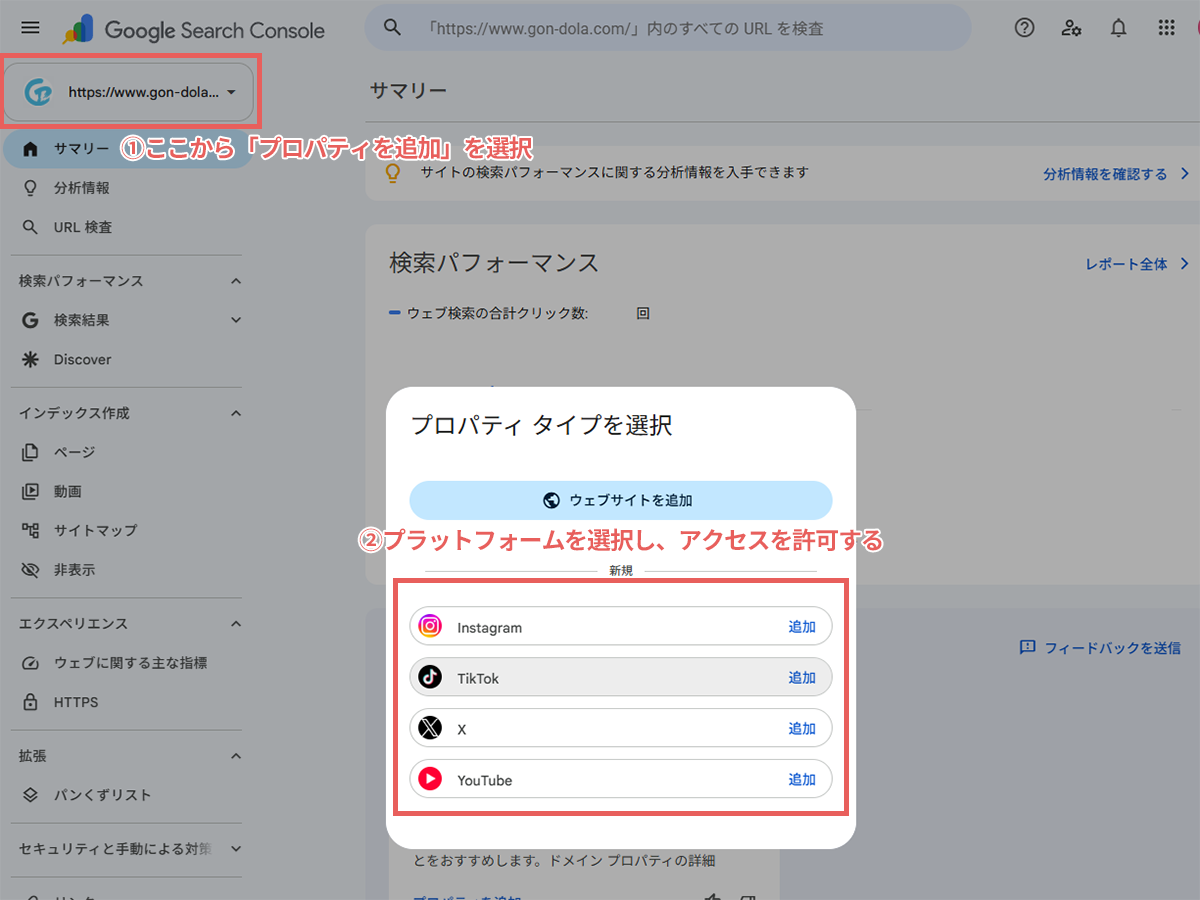This screenshot has height=900, width=1200.
Task: Open the property selector dropdown
Action: (129, 92)
